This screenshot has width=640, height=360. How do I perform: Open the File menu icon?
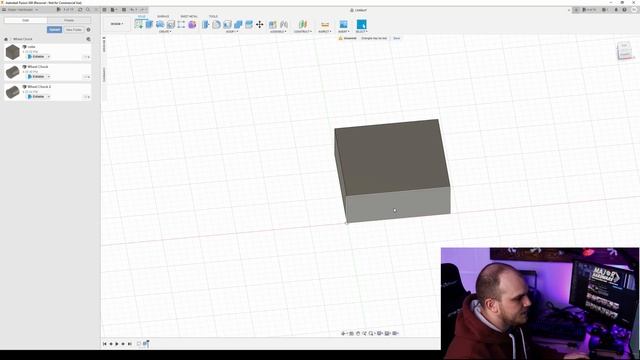[x=114, y=9]
